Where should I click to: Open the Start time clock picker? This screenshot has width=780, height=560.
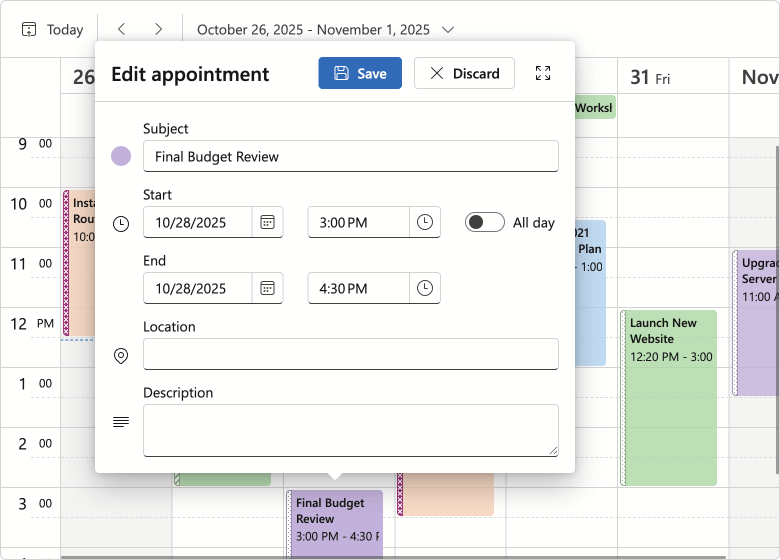425,222
